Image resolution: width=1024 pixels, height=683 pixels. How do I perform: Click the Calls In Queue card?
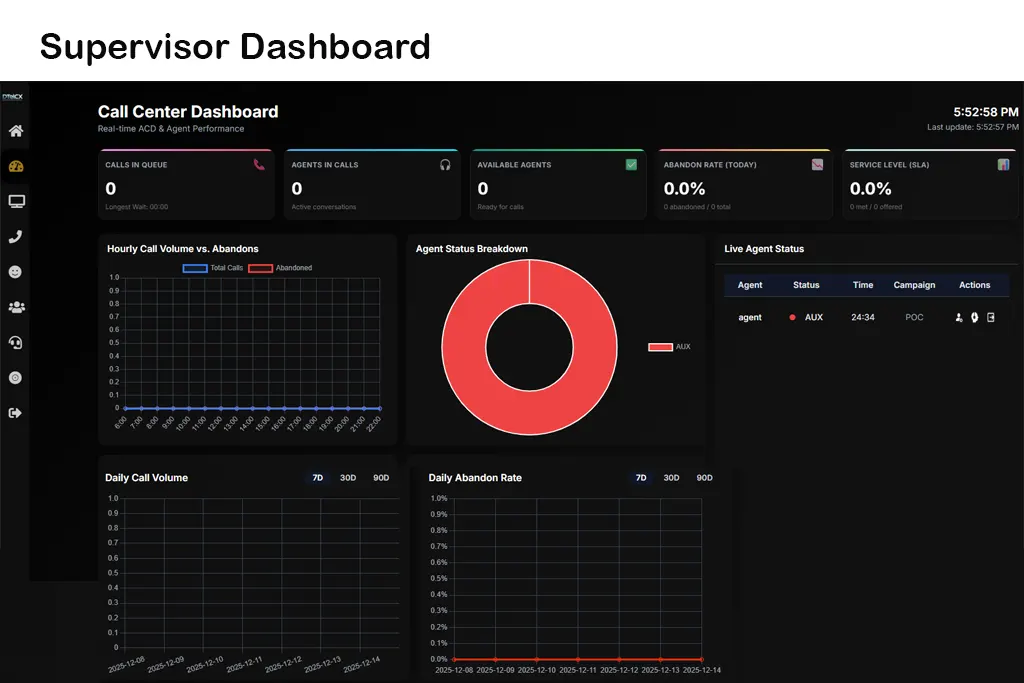pyautogui.click(x=188, y=185)
